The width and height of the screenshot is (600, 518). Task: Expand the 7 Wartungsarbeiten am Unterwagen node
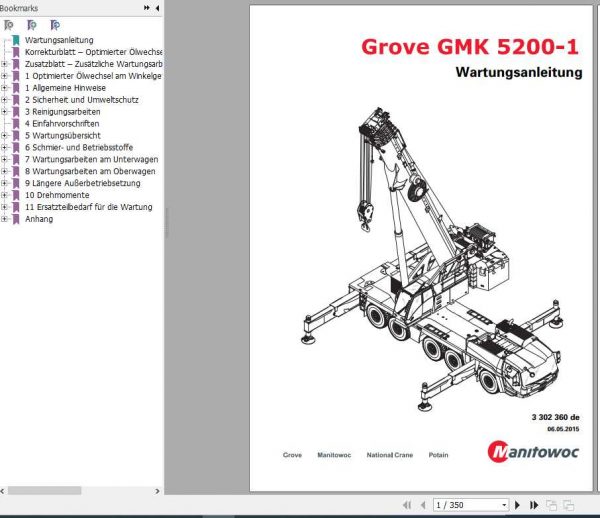4,159
